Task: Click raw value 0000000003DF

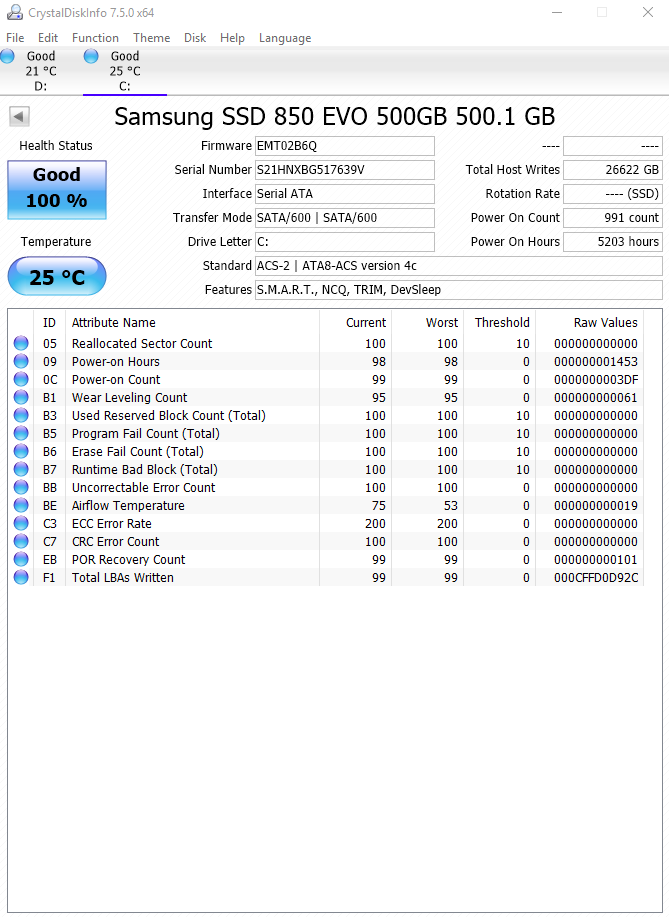Action: [596, 380]
